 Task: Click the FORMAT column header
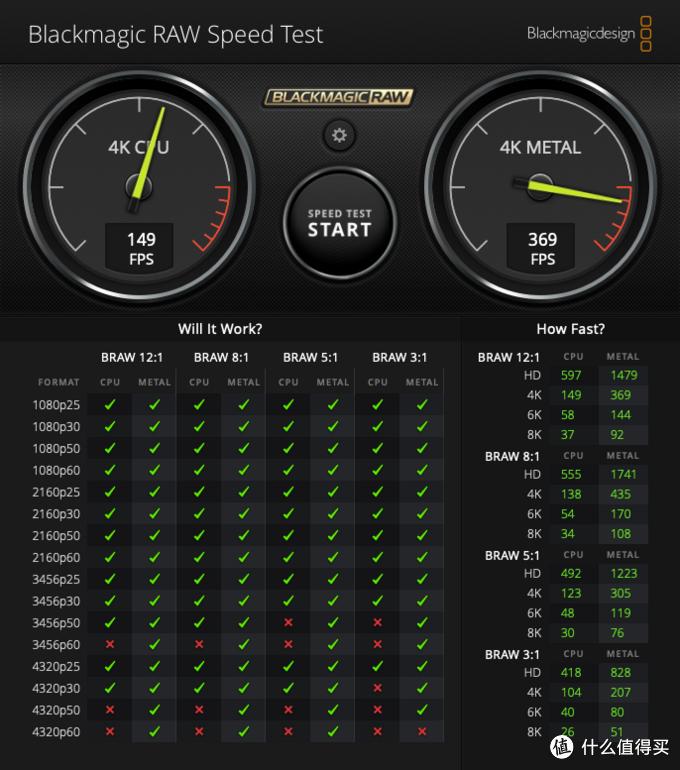pos(58,382)
